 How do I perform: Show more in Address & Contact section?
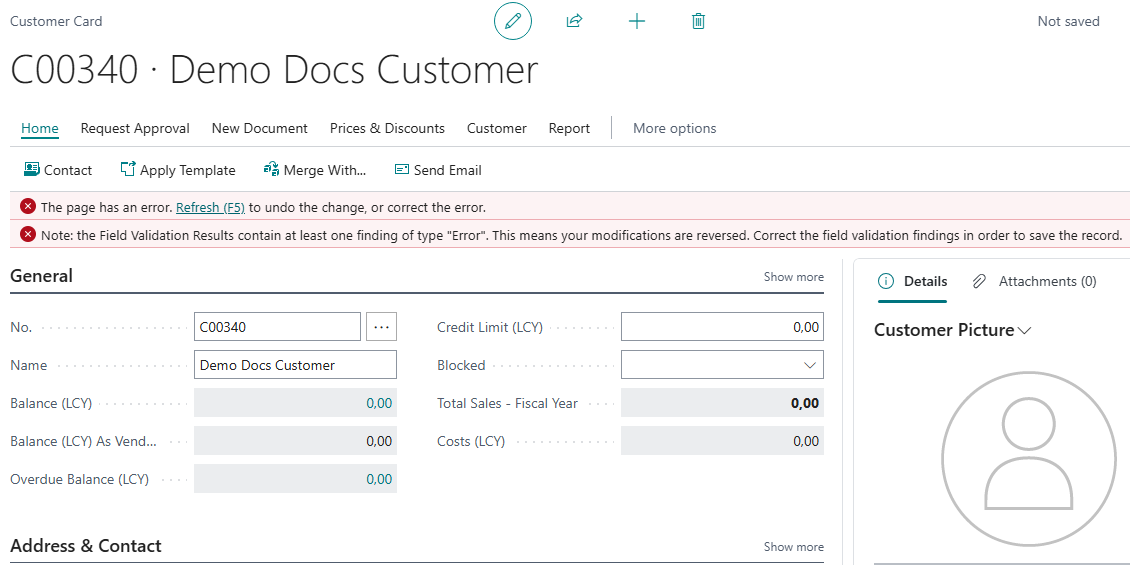pos(793,547)
